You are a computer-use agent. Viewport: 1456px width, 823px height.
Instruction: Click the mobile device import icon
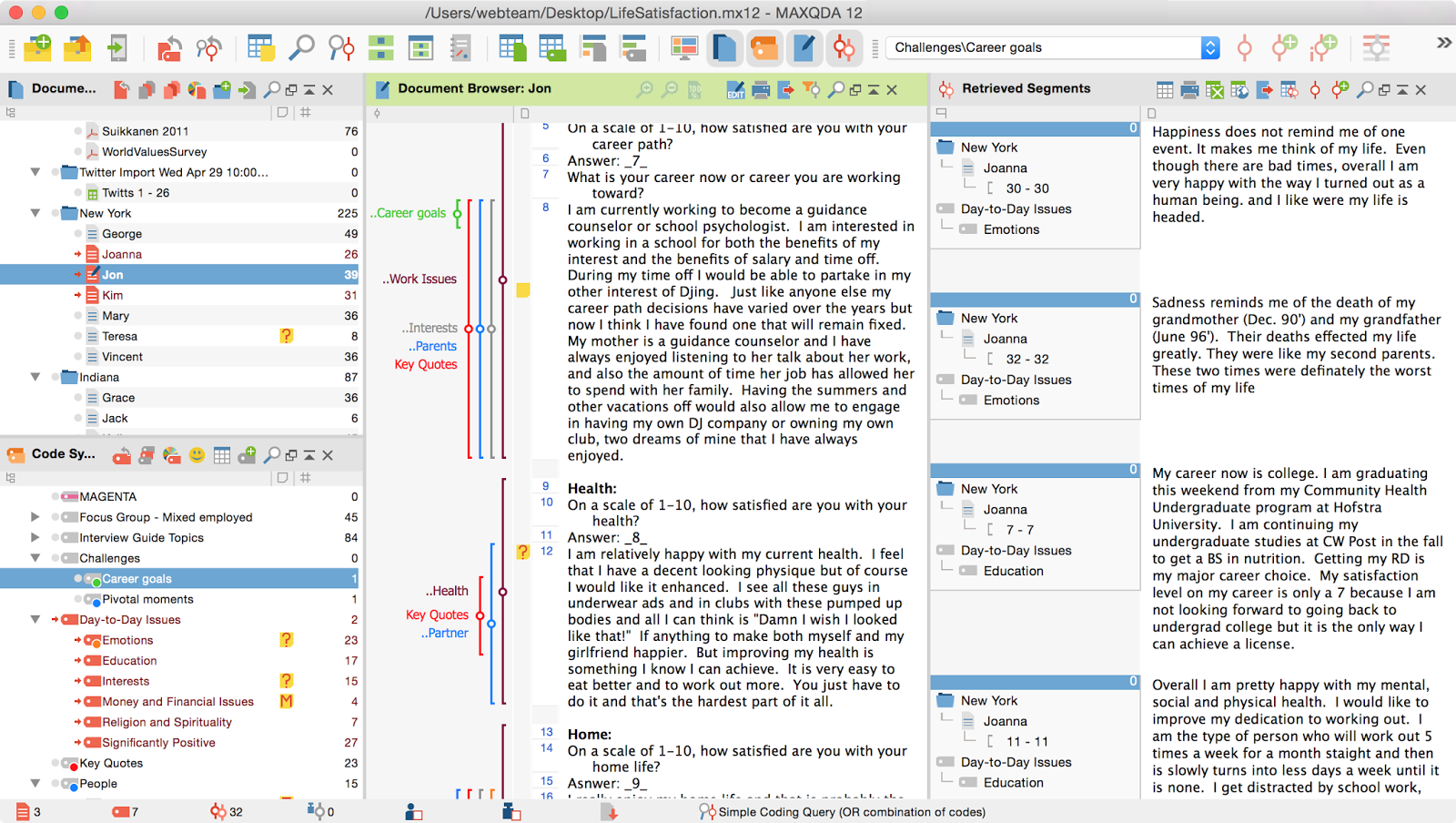[117, 47]
